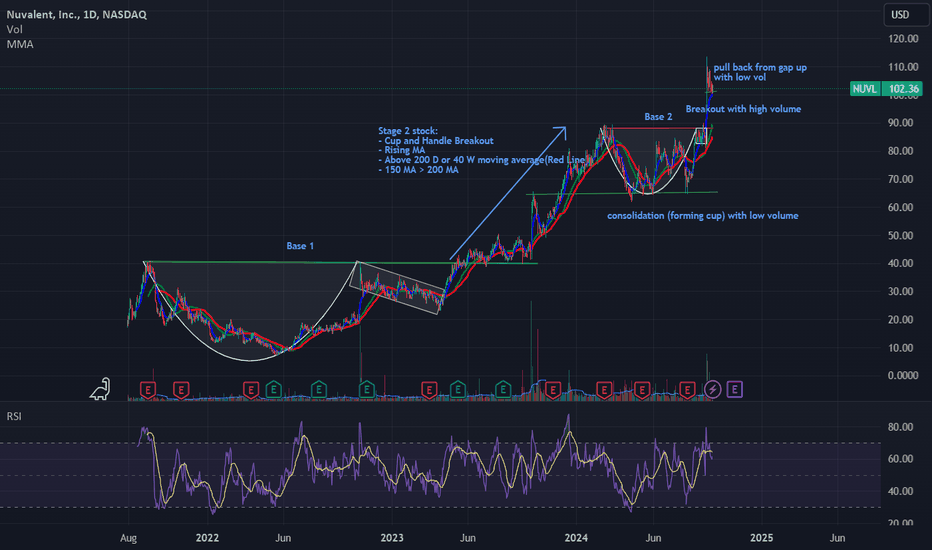
Task: Click the 30.00 price scale label
Action: [900, 291]
